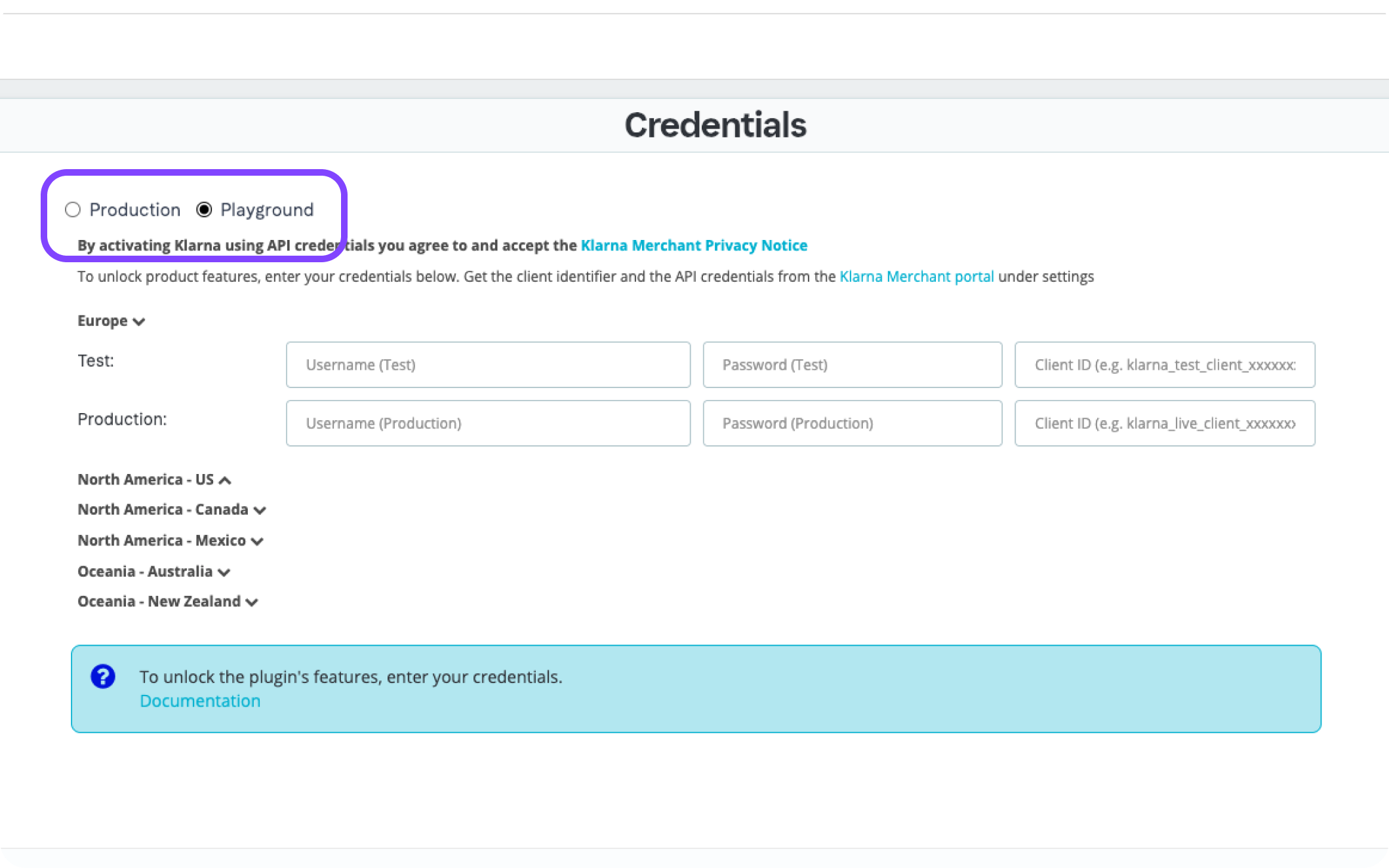Viewport: 1389px width, 868px height.
Task: Click the production Client ID input field
Action: coord(1165,423)
